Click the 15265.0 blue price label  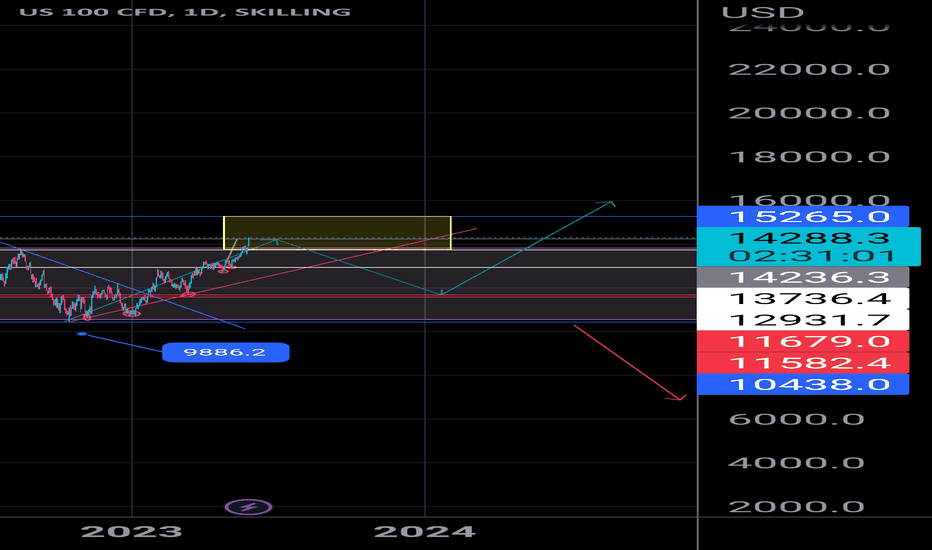click(803, 216)
